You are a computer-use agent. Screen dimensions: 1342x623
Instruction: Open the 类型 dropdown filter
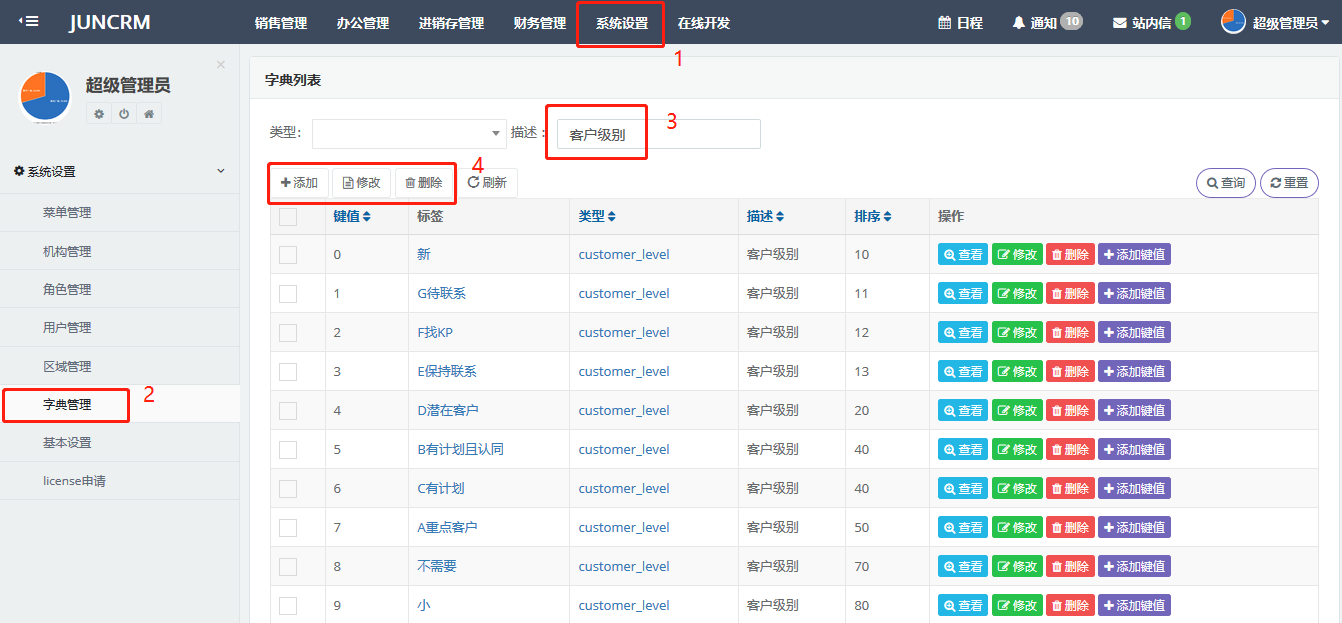(409, 133)
